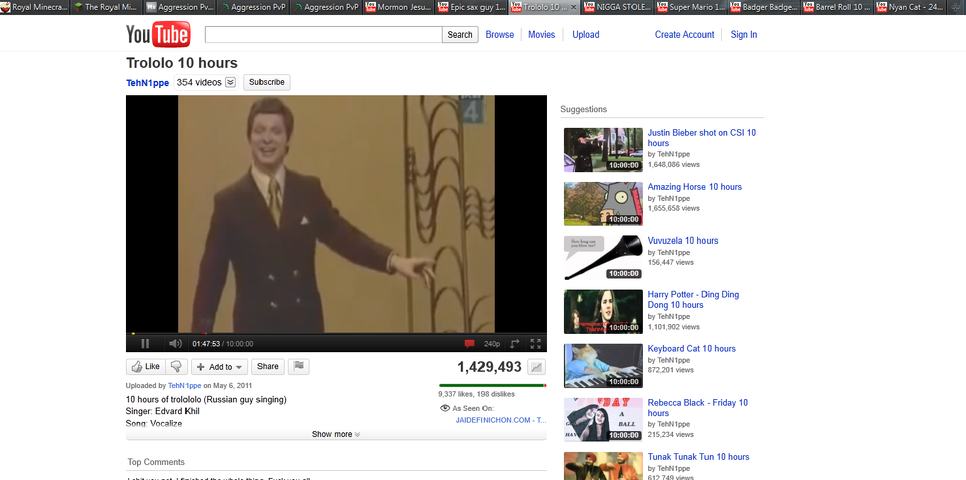Click the 9,337 likes, 198 dislikes text
Viewport: 966px width, 480px height.
(x=476, y=394)
